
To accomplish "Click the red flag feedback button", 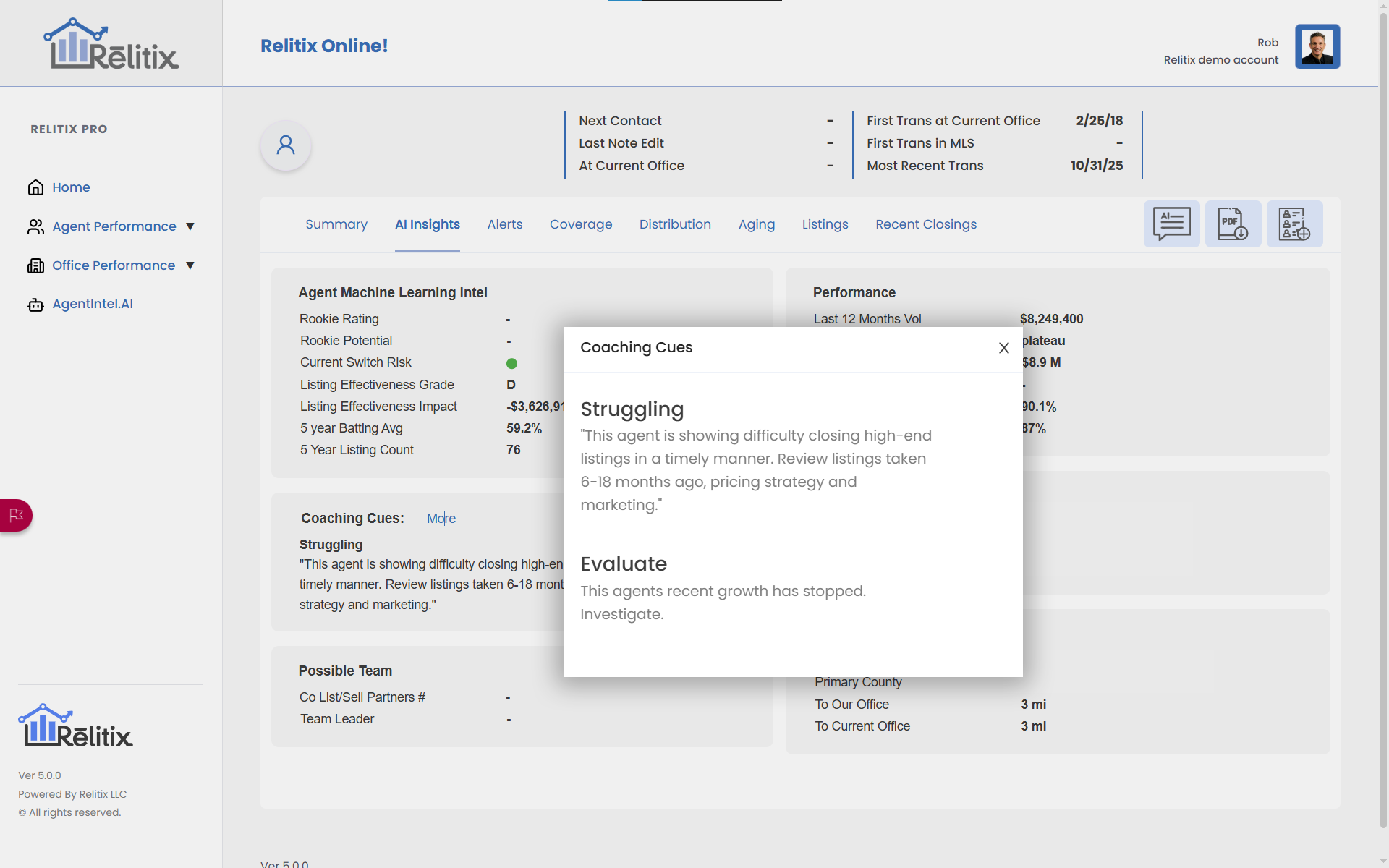I will (16, 515).
